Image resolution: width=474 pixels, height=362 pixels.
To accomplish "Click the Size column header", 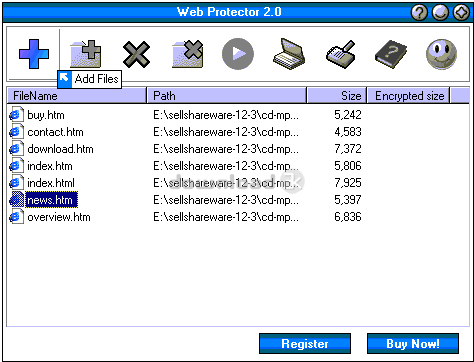I will 337,96.
